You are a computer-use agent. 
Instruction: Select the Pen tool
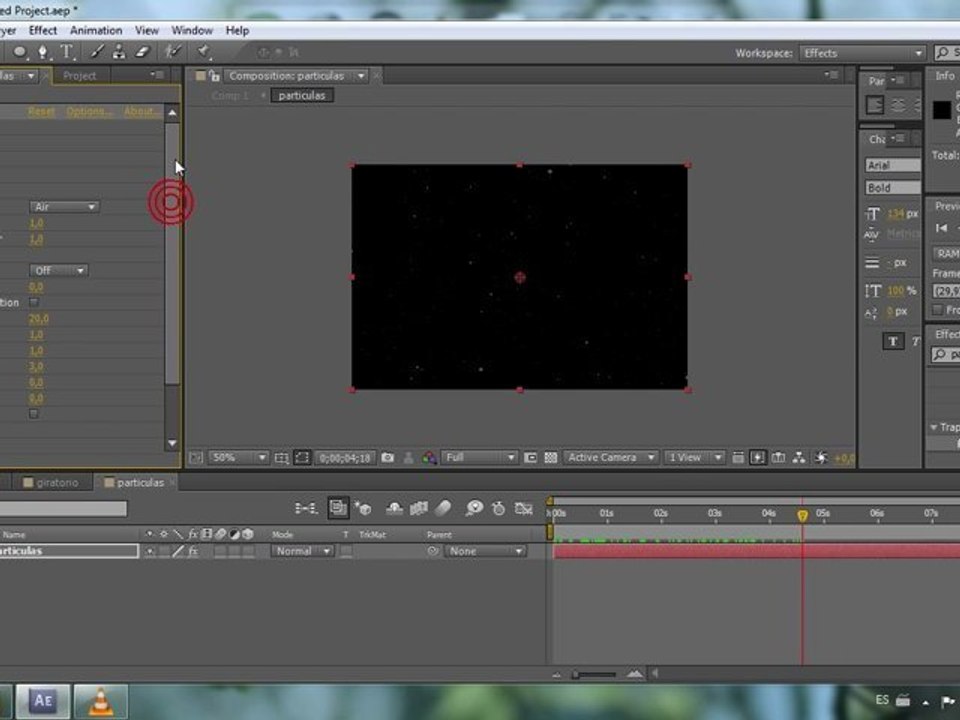pos(43,52)
